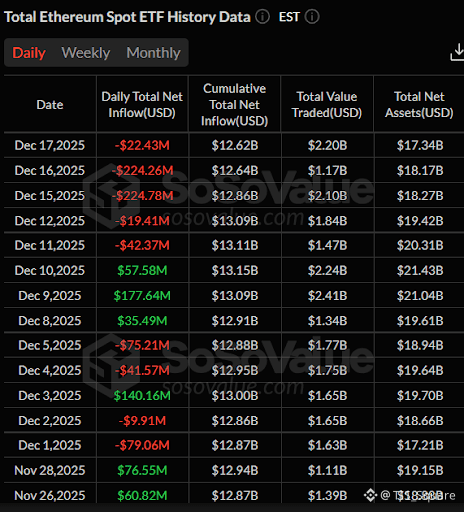
Task: Click the -$9.91M inflow value
Action: pyautogui.click(x=142, y=421)
